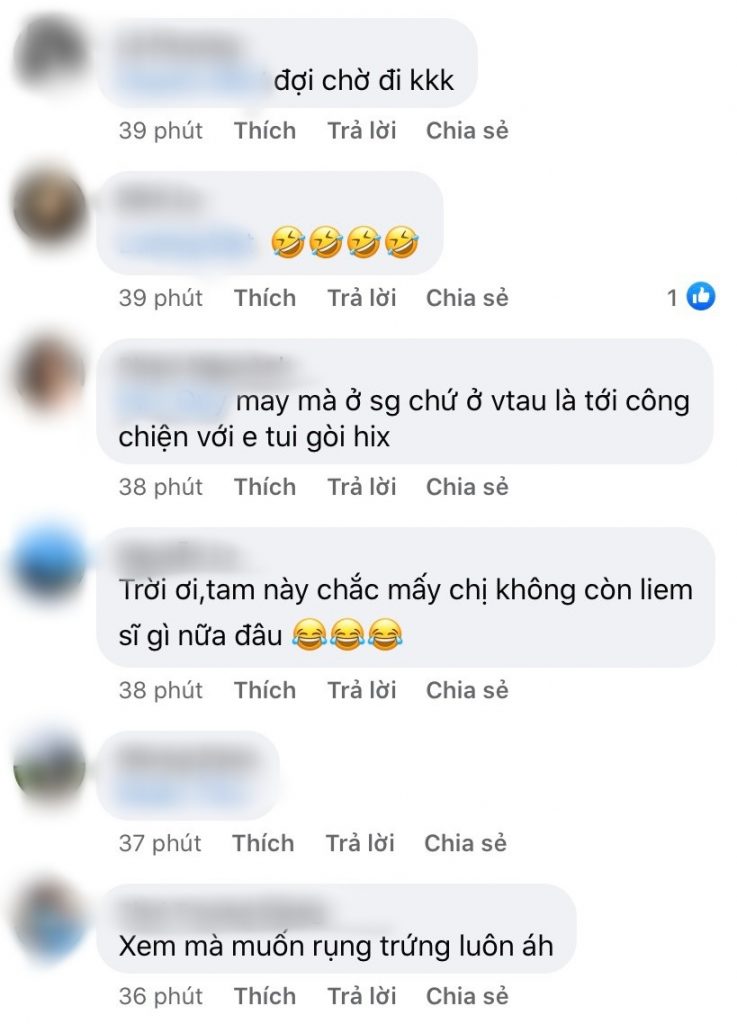
Task: Click Trả lời under the 'may mà ở sg' comment
Action: [362, 487]
